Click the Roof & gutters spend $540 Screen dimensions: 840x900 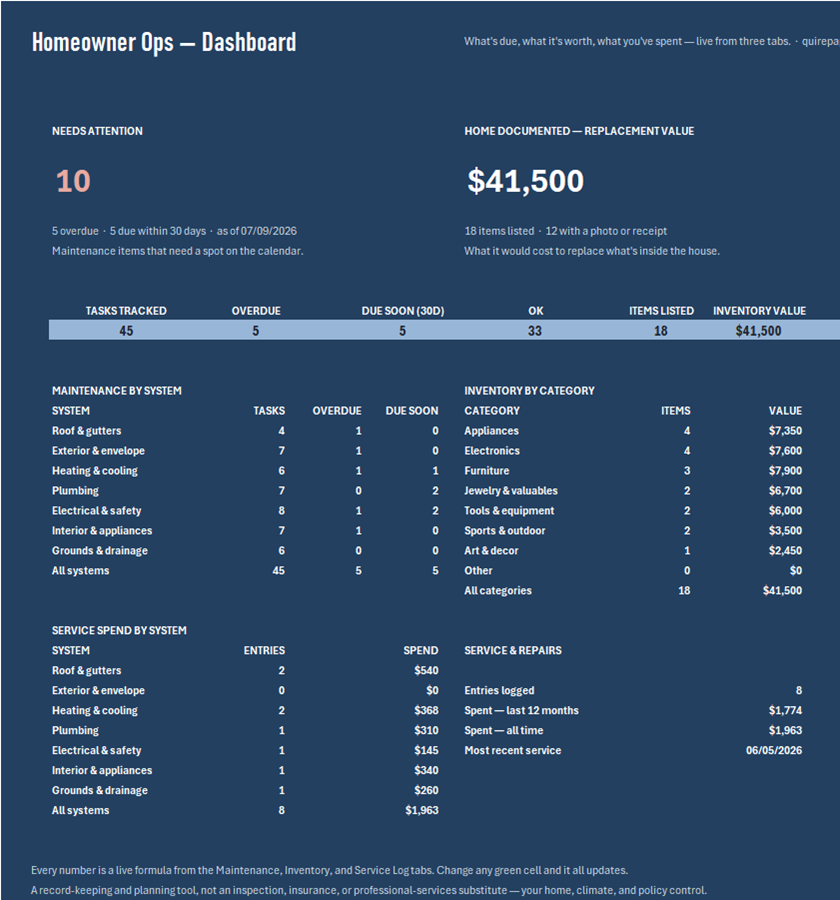point(426,670)
